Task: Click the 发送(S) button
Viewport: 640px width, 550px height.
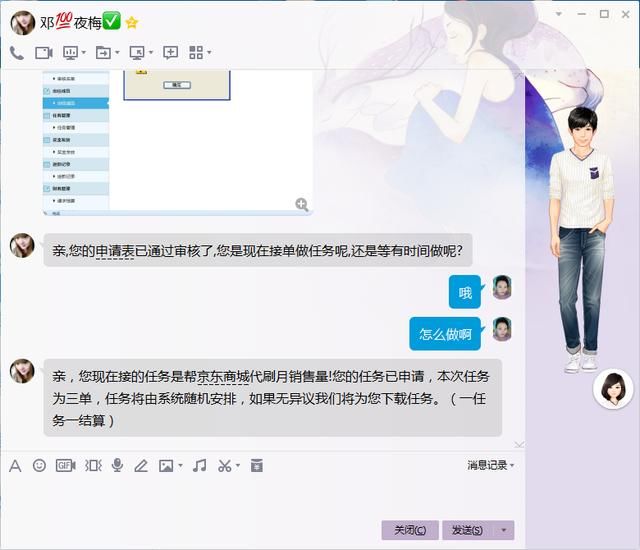Action: [467, 530]
